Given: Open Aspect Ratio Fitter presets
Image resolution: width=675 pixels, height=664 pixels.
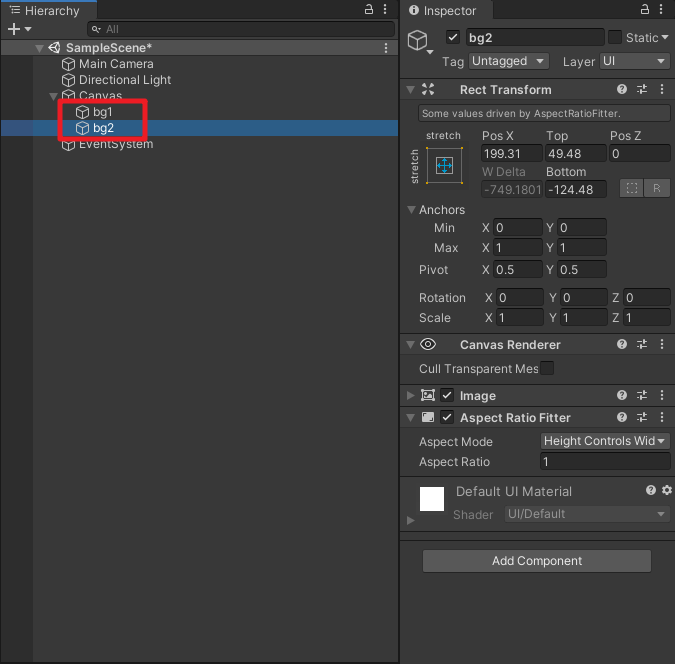Looking at the screenshot, I should point(642,417).
